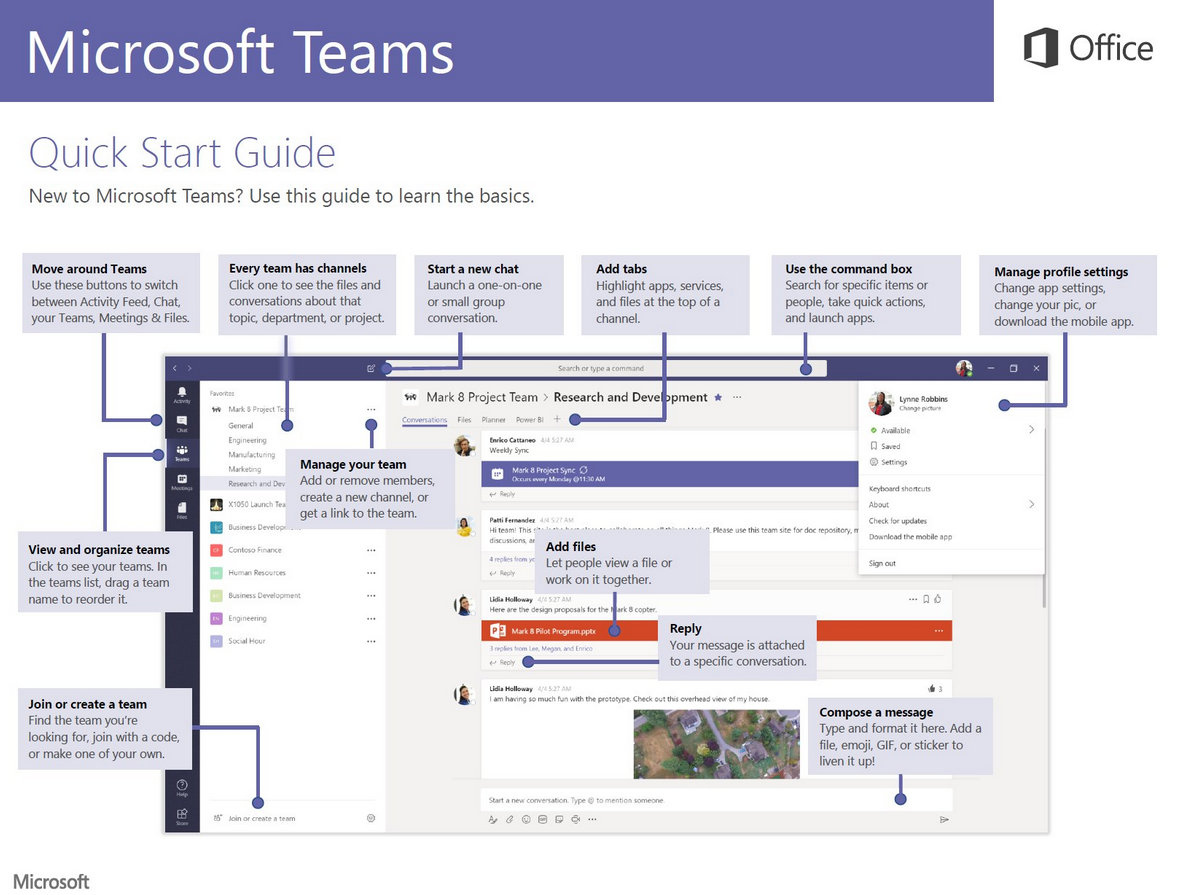Switch to the Conversations tab
The width and height of the screenshot is (1179, 895).
424,420
